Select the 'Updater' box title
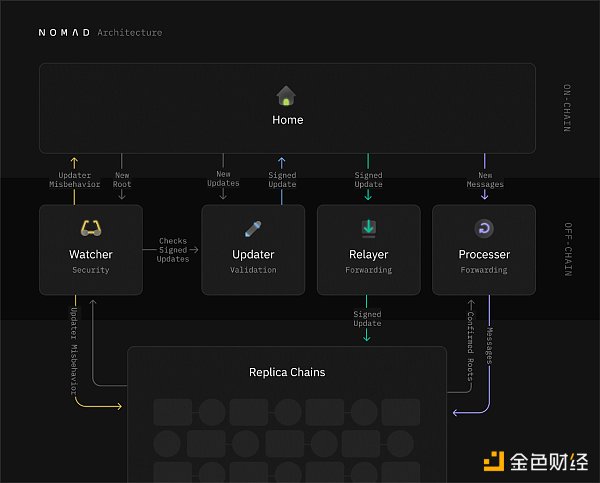The image size is (600, 483). (x=253, y=255)
